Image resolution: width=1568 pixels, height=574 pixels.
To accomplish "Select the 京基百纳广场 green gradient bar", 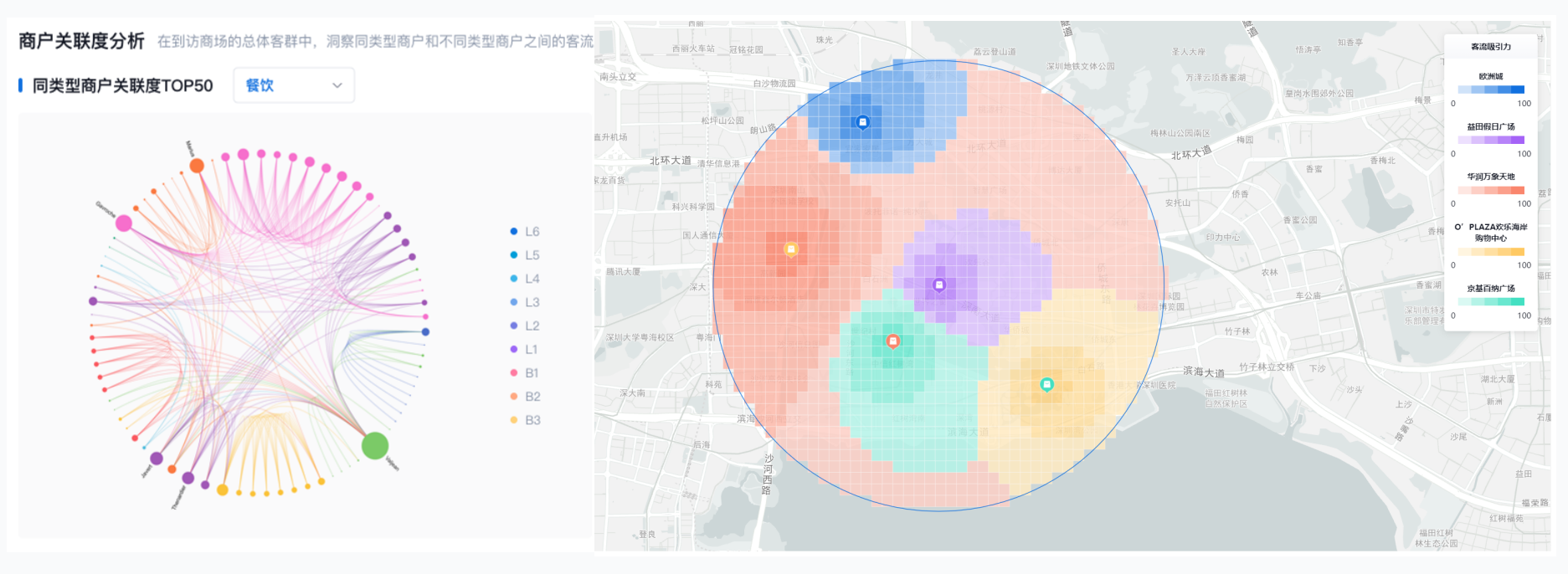I will (x=1490, y=301).
